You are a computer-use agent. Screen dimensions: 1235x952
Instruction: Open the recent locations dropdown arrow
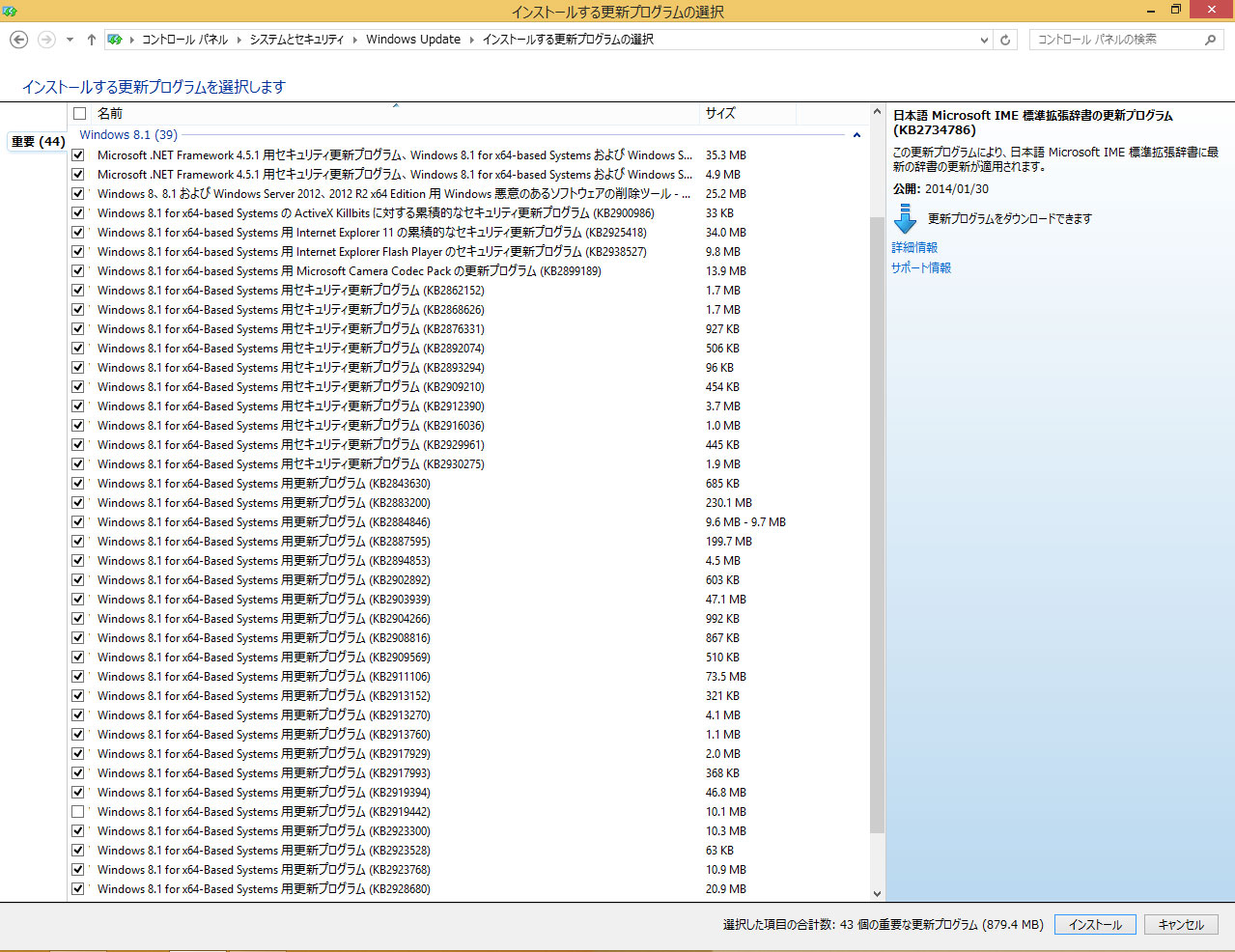click(x=70, y=40)
